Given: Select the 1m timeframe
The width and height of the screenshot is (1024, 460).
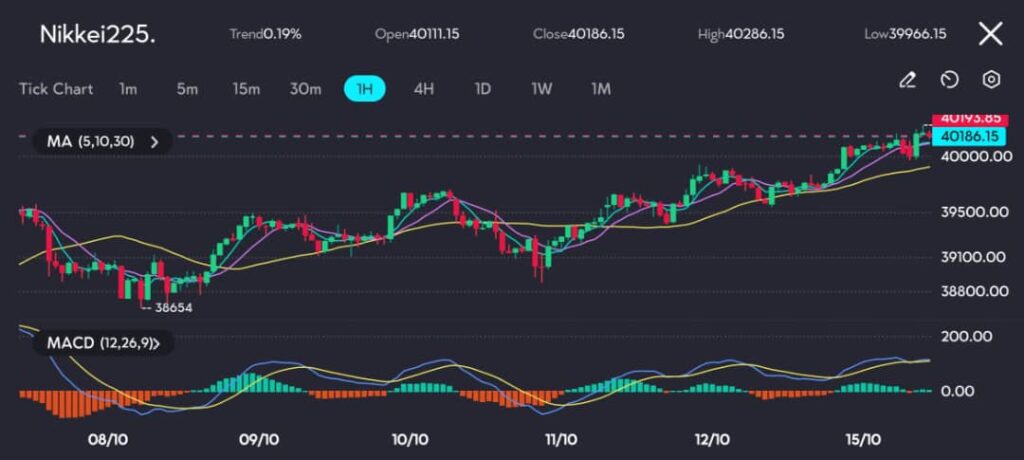Looking at the screenshot, I should 128,89.
